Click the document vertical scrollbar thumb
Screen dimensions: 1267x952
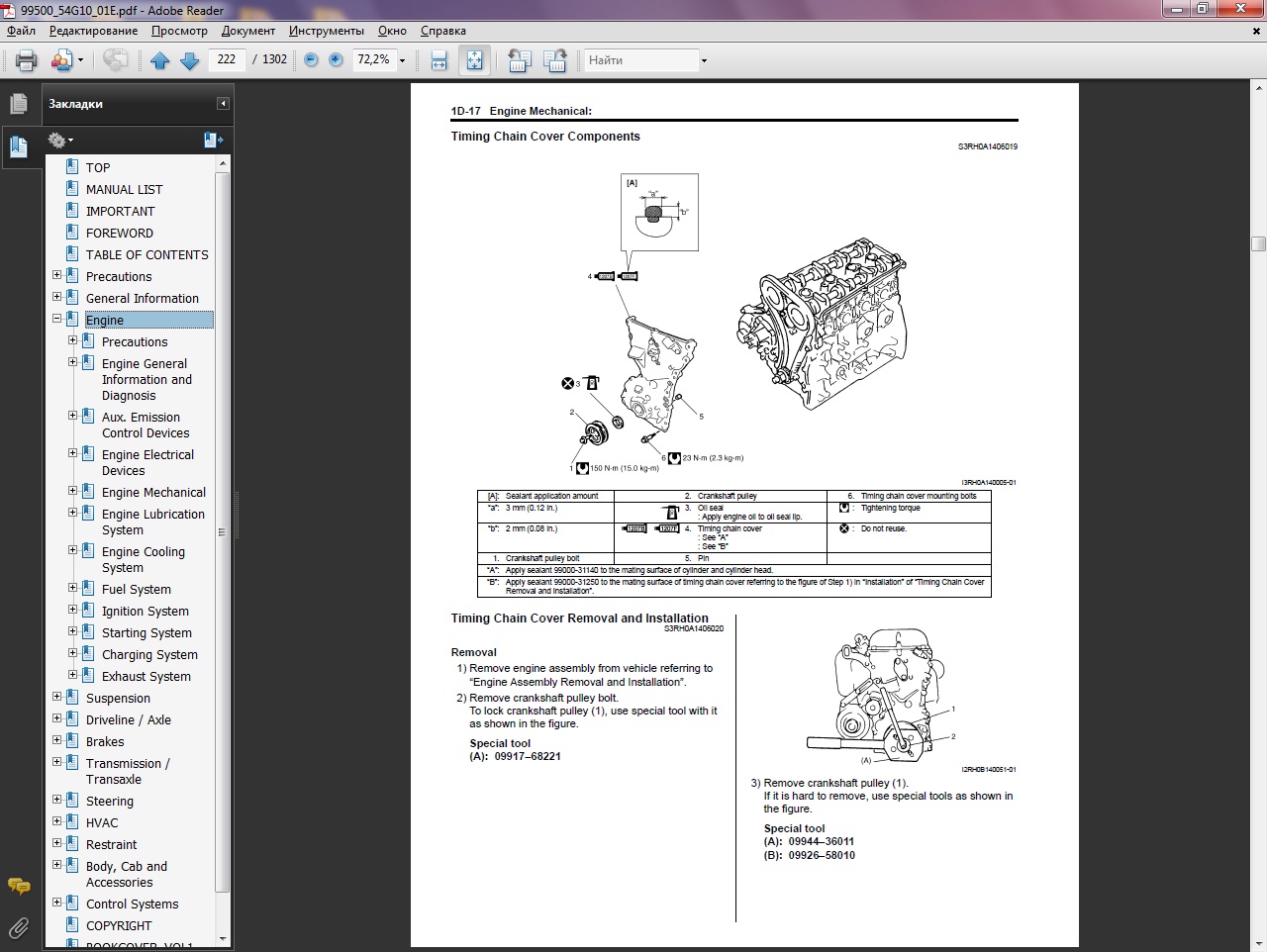[1258, 243]
